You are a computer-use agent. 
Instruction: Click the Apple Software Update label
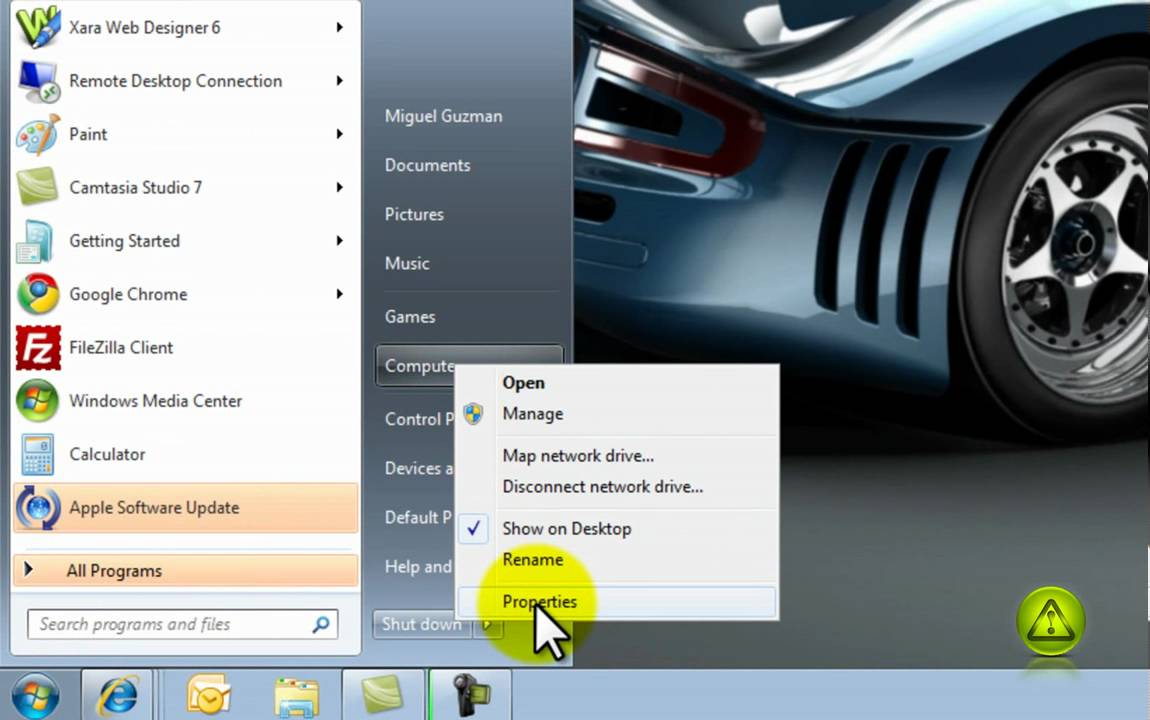(x=154, y=508)
